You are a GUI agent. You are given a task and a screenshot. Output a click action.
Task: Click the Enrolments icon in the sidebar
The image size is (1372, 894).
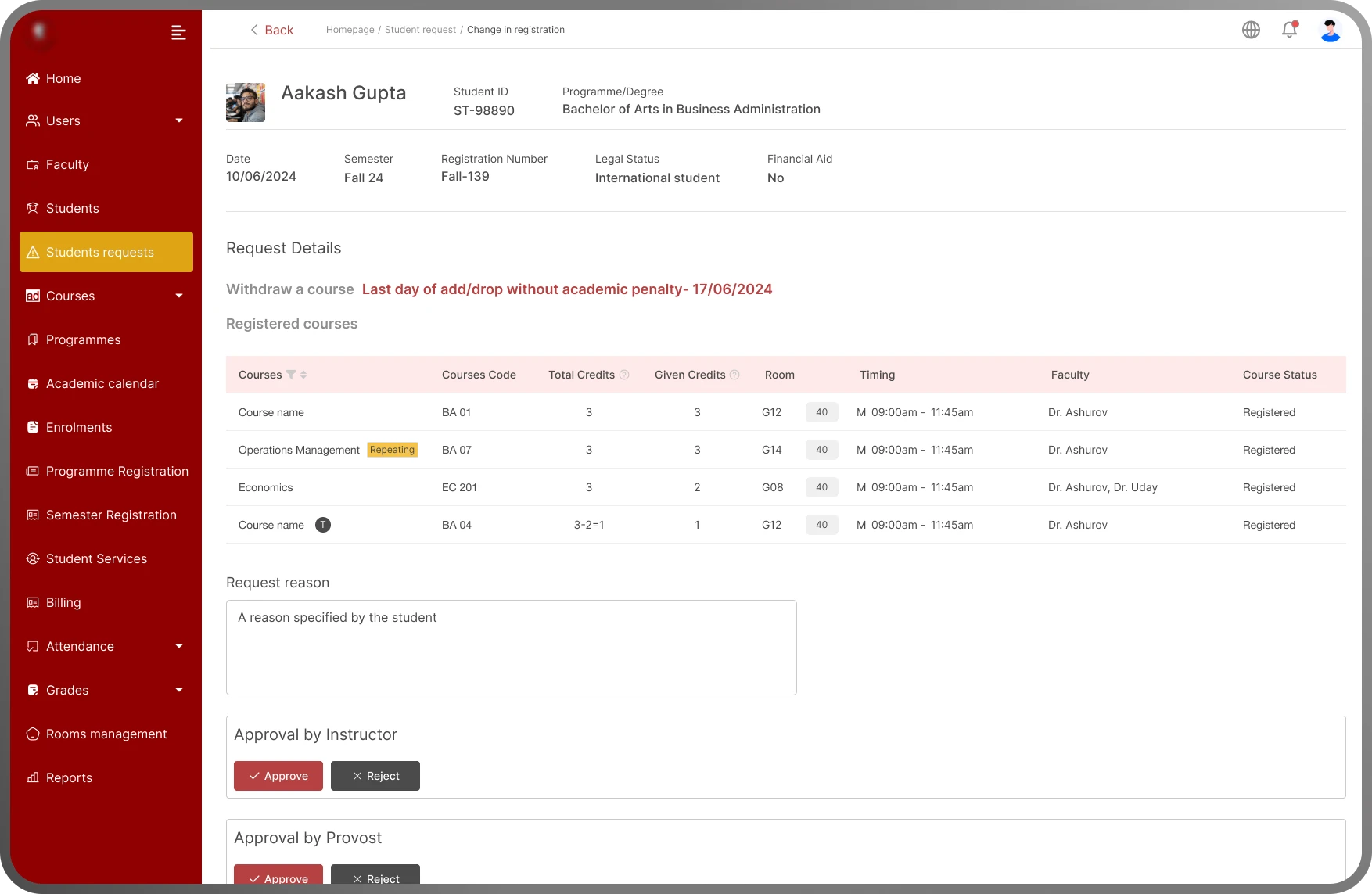click(33, 427)
